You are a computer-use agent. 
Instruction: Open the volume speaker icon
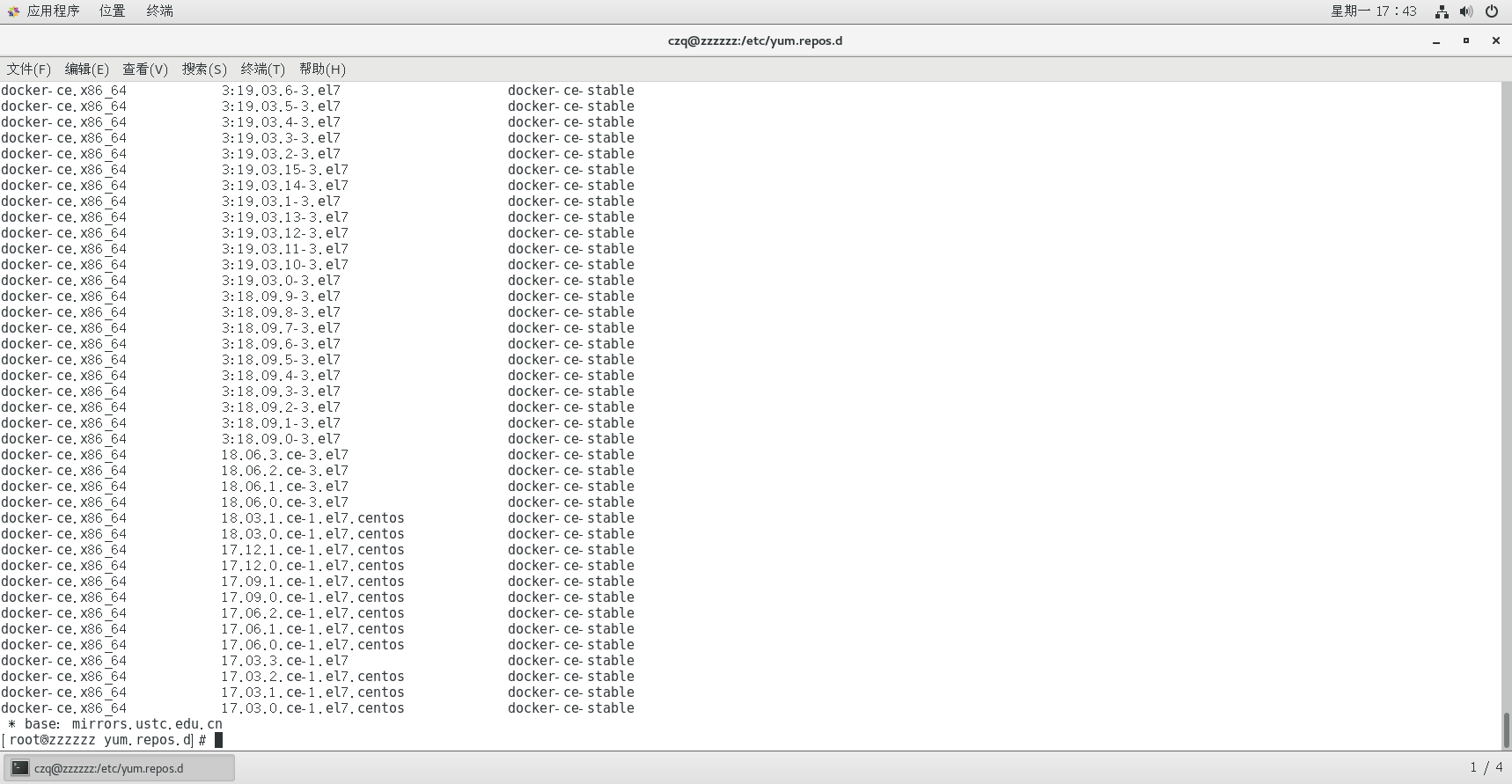pyautogui.click(x=1466, y=11)
